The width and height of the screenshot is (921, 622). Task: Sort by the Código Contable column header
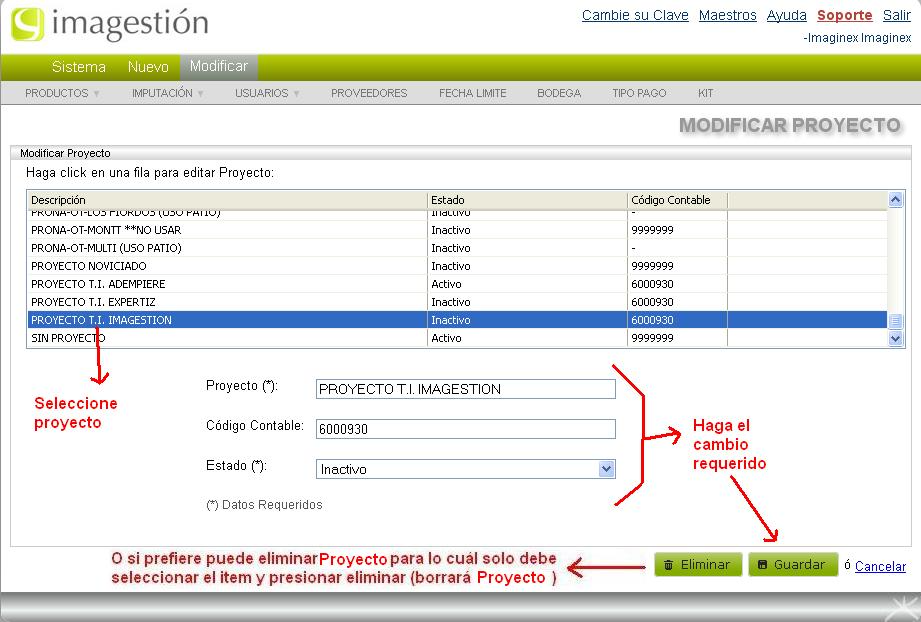click(677, 200)
